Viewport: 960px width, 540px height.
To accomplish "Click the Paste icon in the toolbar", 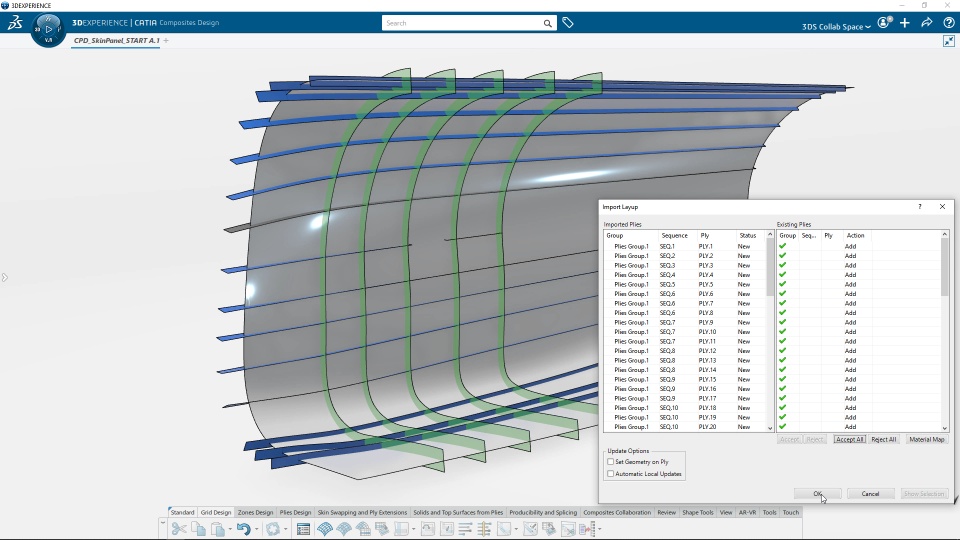I will [217, 529].
